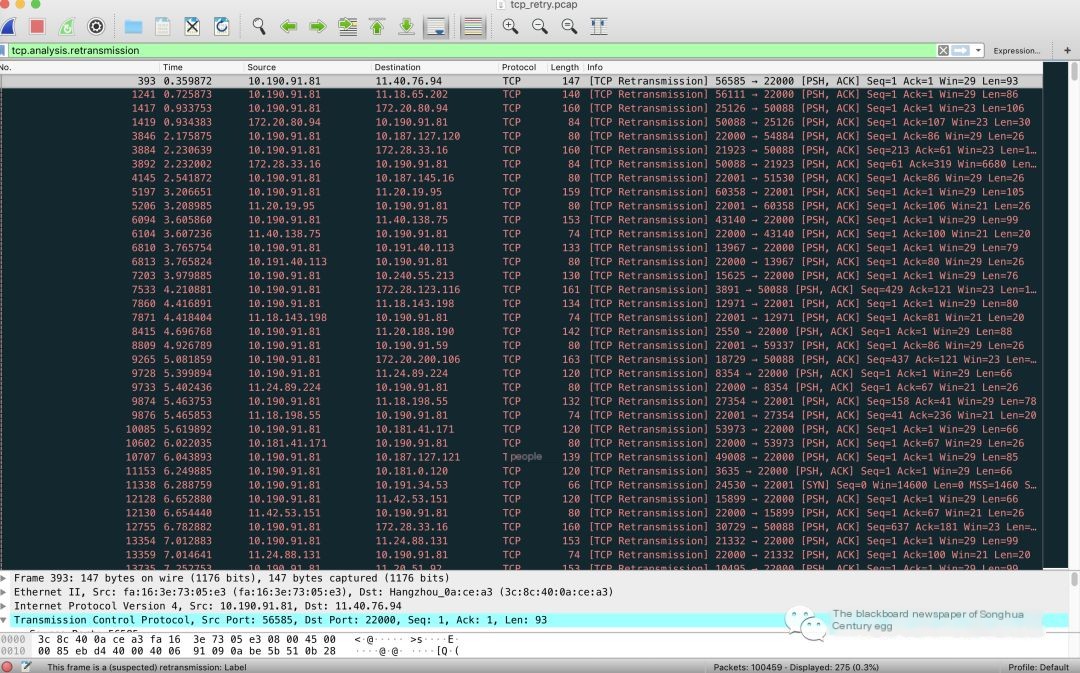1080x673 pixels.
Task: Open capture file properties icon in status bar
Action: coord(26,667)
